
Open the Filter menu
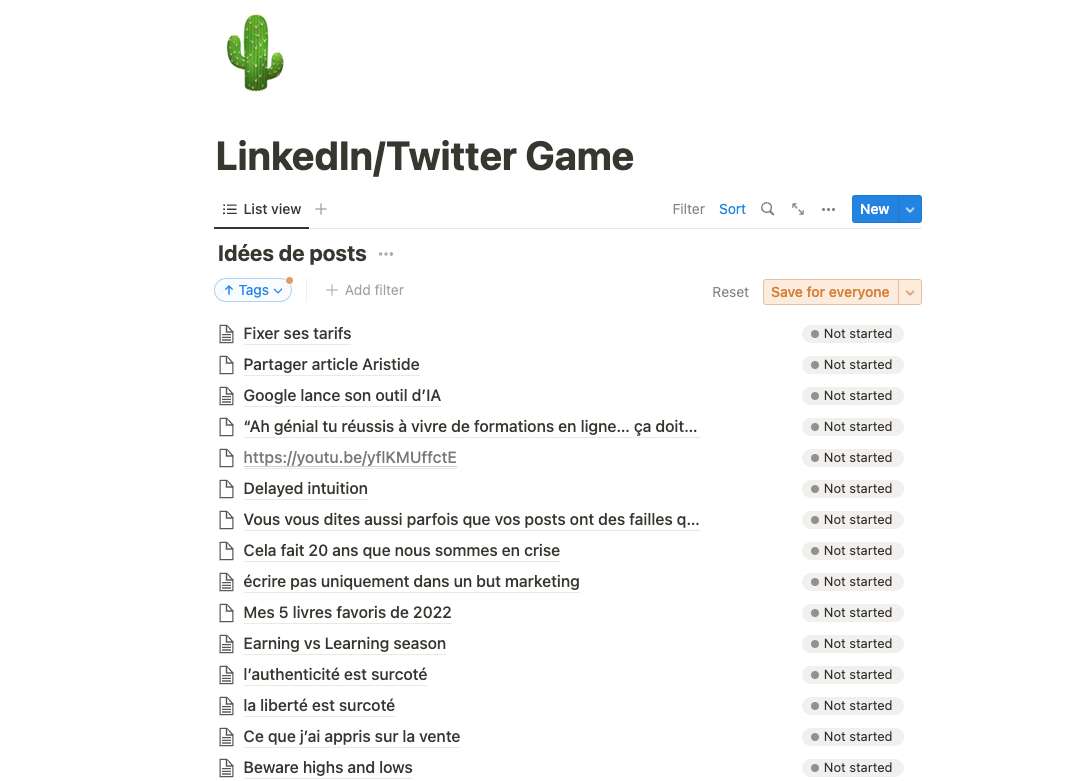[x=688, y=209]
